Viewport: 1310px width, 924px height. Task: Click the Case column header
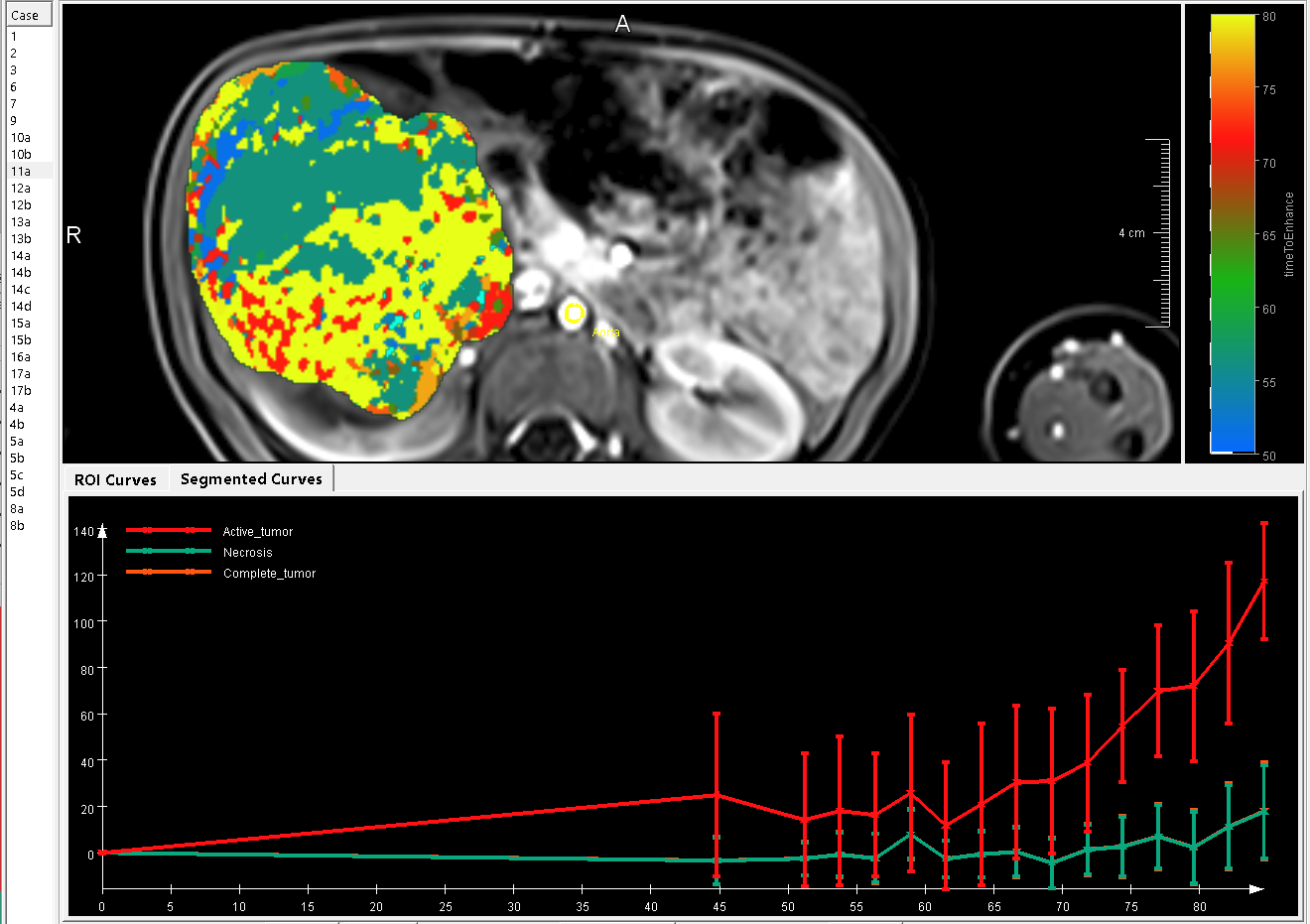26,15
